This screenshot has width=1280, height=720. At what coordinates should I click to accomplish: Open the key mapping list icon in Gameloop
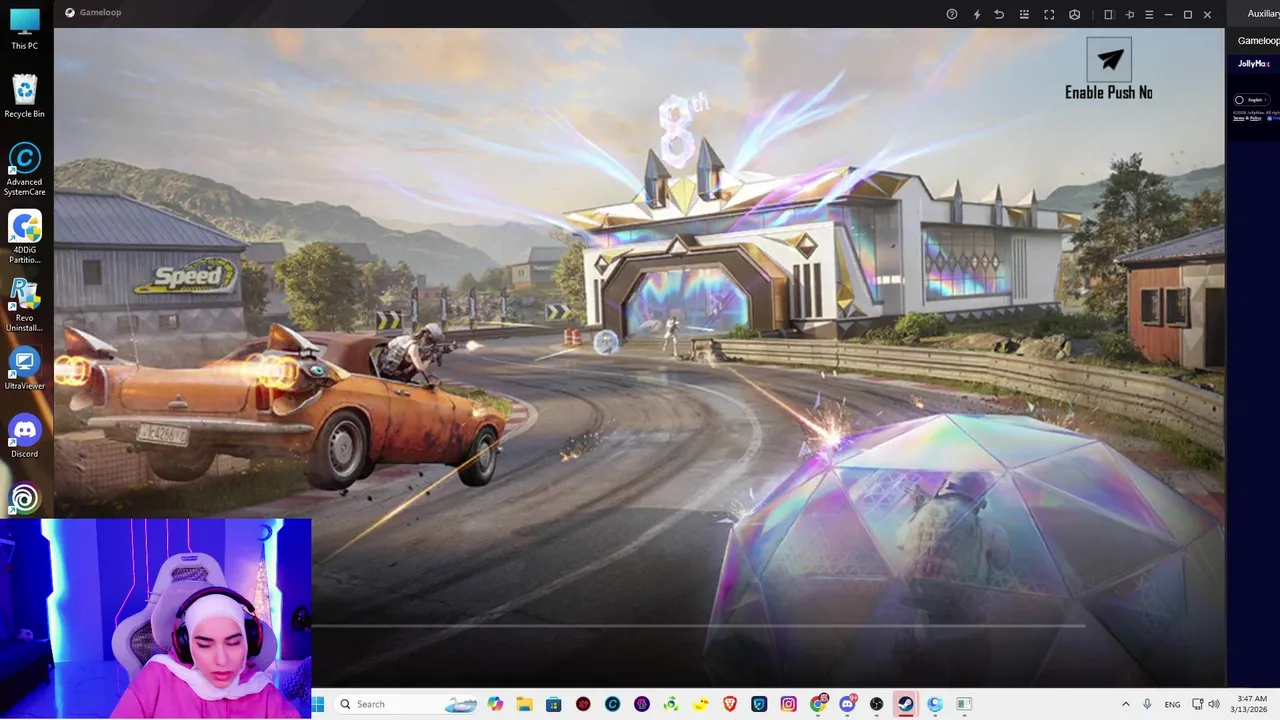1024,14
